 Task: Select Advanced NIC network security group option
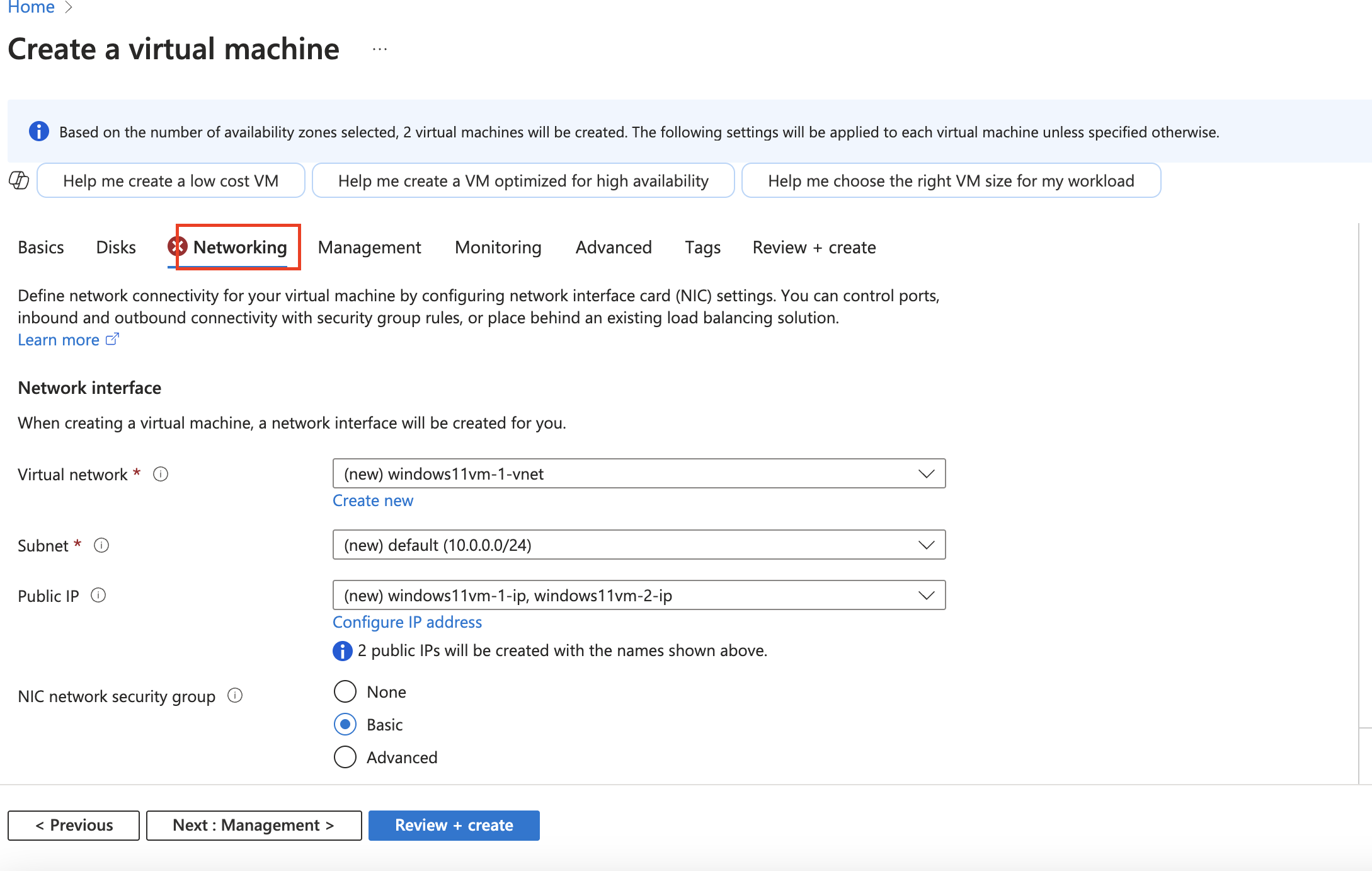(345, 757)
